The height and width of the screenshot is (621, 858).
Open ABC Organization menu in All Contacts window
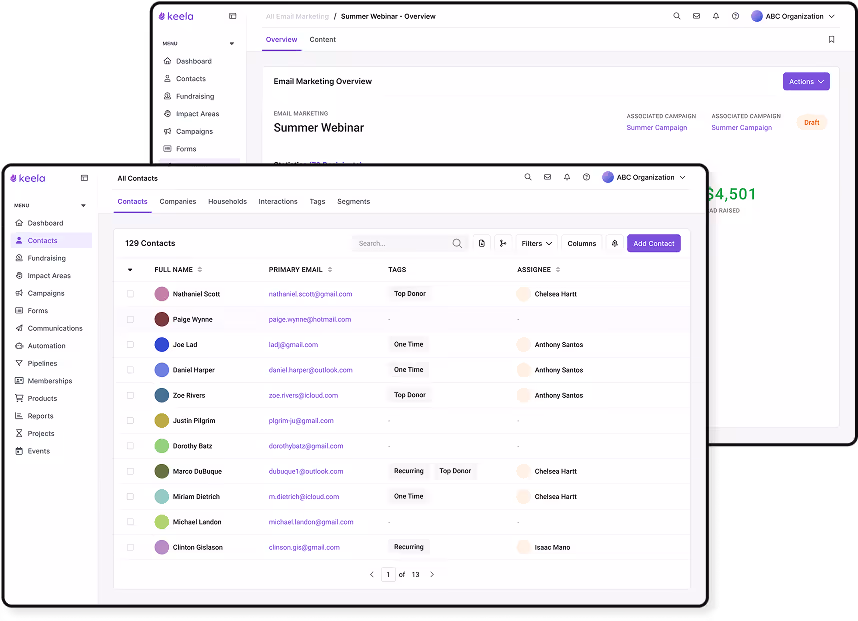[644, 177]
